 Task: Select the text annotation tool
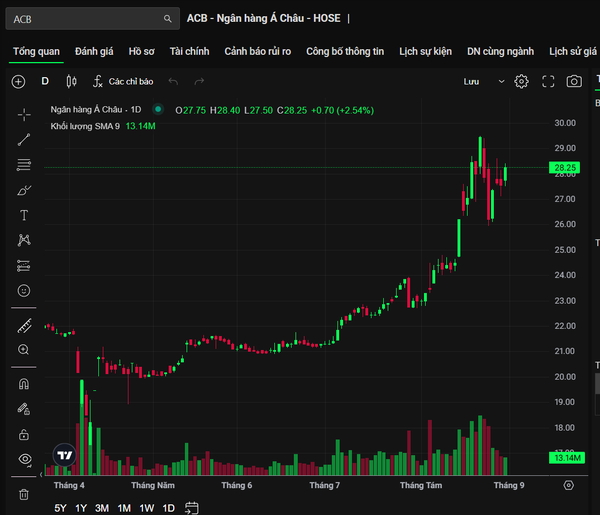coord(24,215)
